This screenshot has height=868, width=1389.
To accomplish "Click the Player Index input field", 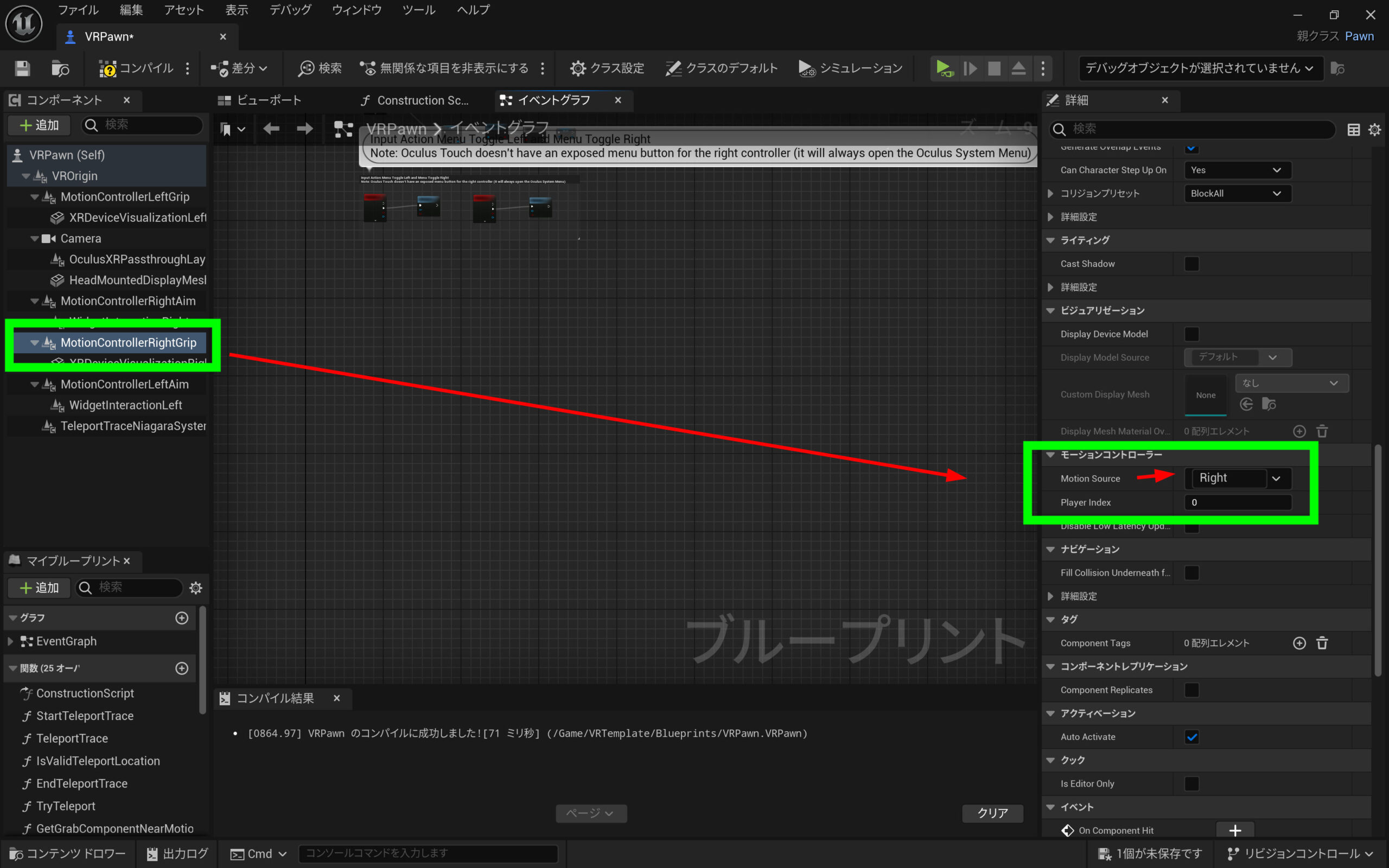I will pos(1238,502).
